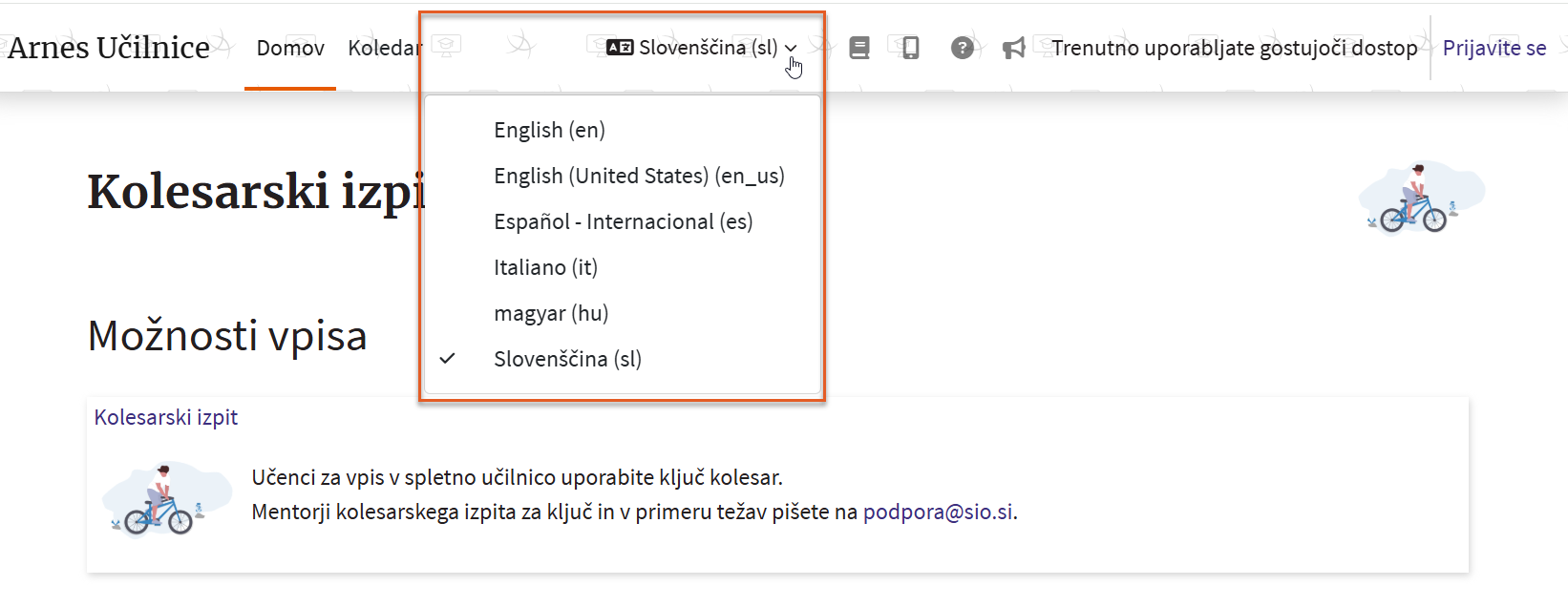Open help via the question mark icon

coord(962,48)
